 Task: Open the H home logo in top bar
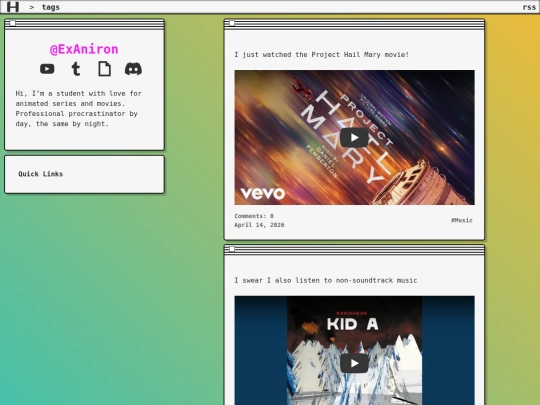coord(13,7)
